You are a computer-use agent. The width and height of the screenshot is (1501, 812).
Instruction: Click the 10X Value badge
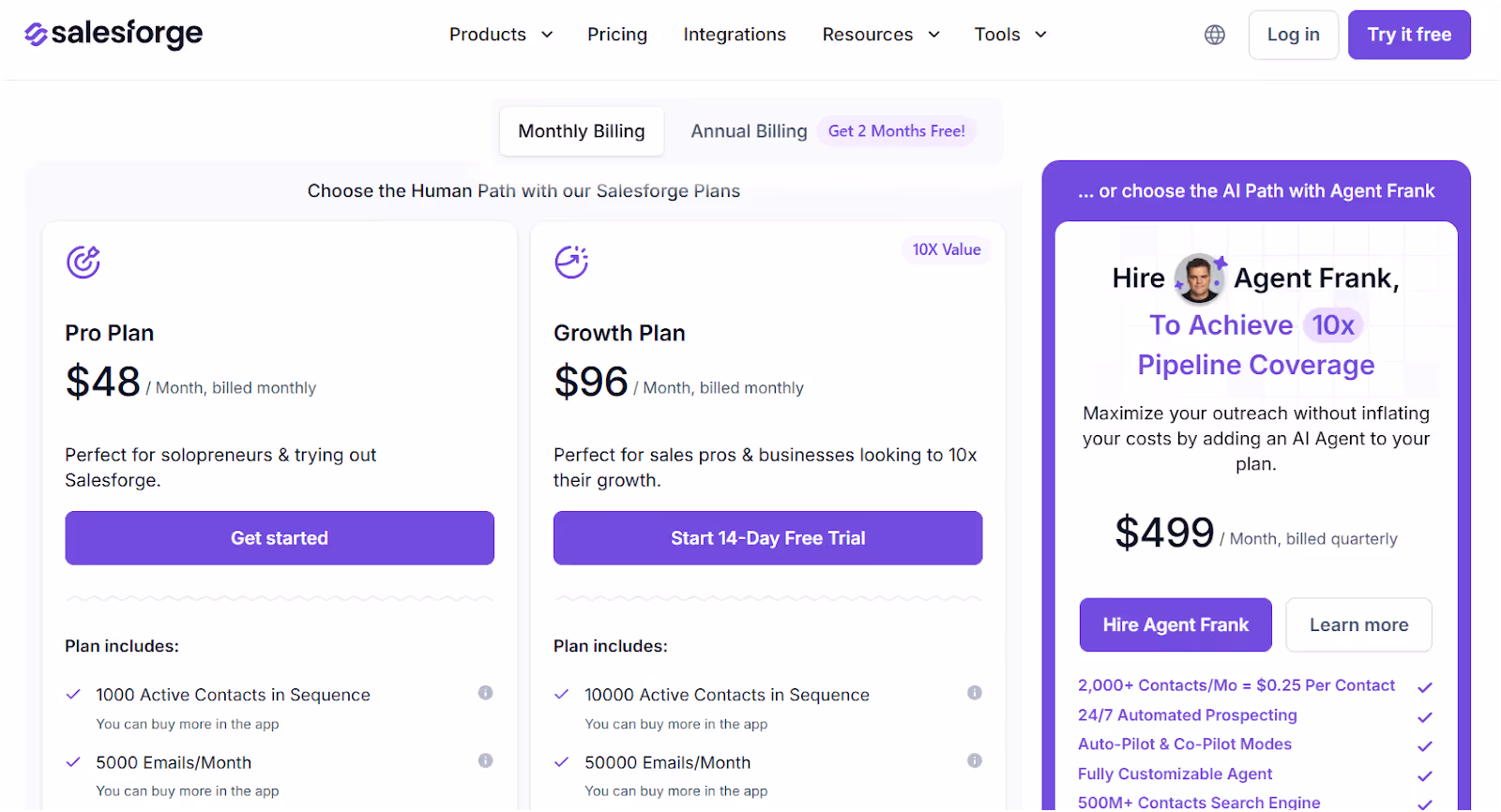tap(947, 249)
